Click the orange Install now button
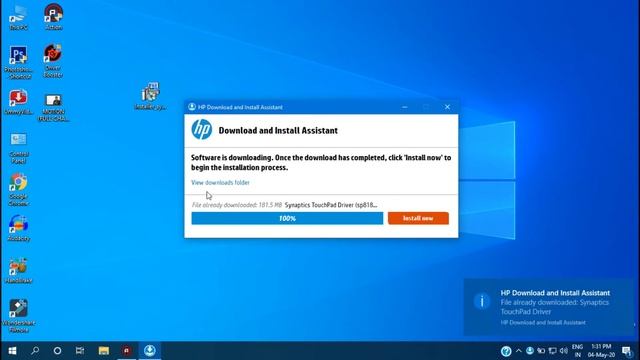Image resolution: width=640 pixels, height=360 pixels. pos(418,218)
